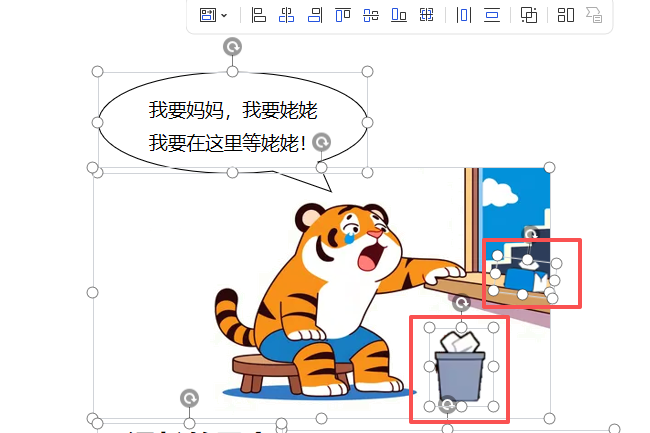This screenshot has width=650, height=433.
Task: Select the small blue box on the windowsill
Action: [x=520, y=279]
